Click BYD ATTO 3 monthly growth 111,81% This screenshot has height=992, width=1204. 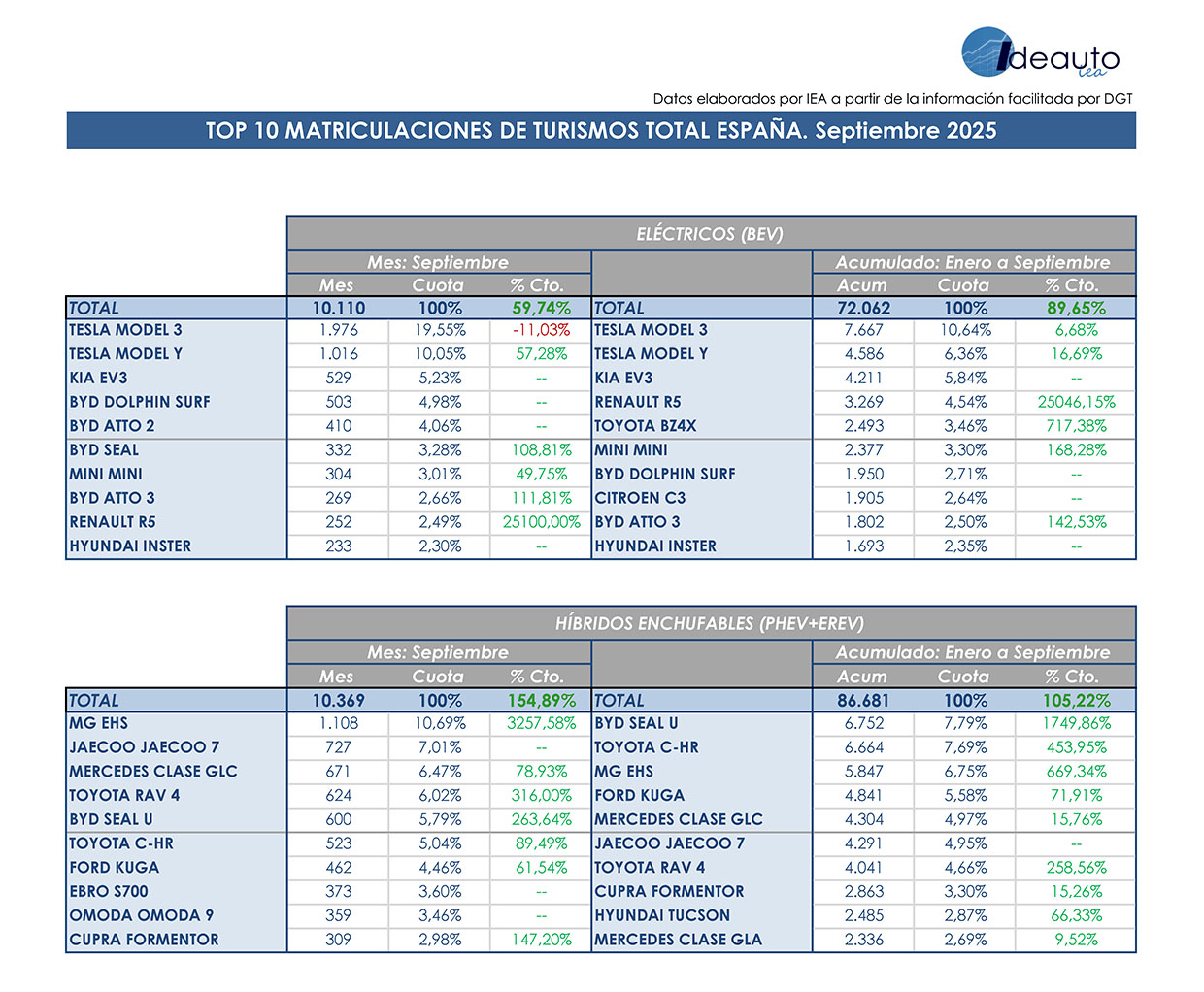[541, 498]
